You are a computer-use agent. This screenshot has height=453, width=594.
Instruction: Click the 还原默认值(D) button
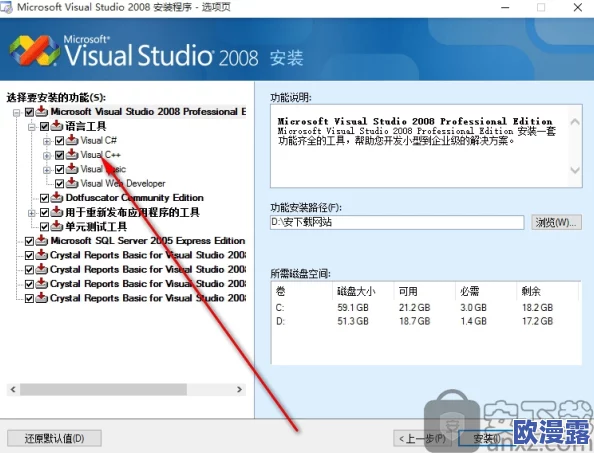pos(54,439)
